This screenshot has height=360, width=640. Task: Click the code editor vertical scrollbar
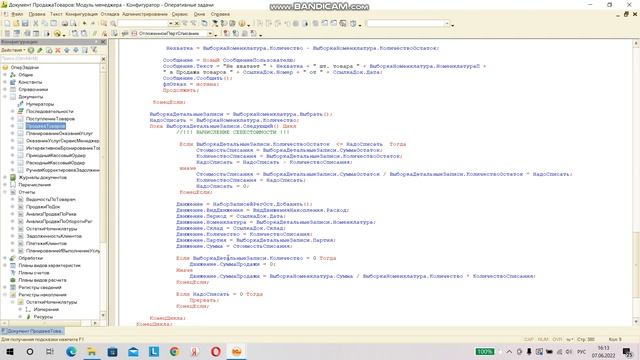(636, 183)
